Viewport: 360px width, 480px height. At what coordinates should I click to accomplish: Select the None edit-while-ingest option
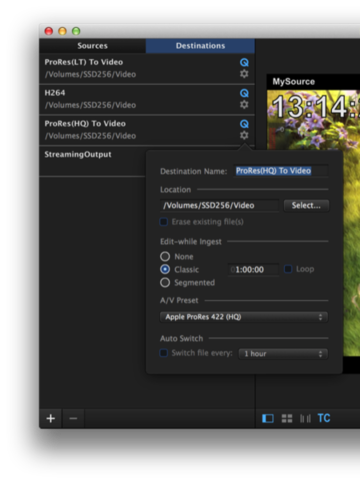click(x=165, y=256)
